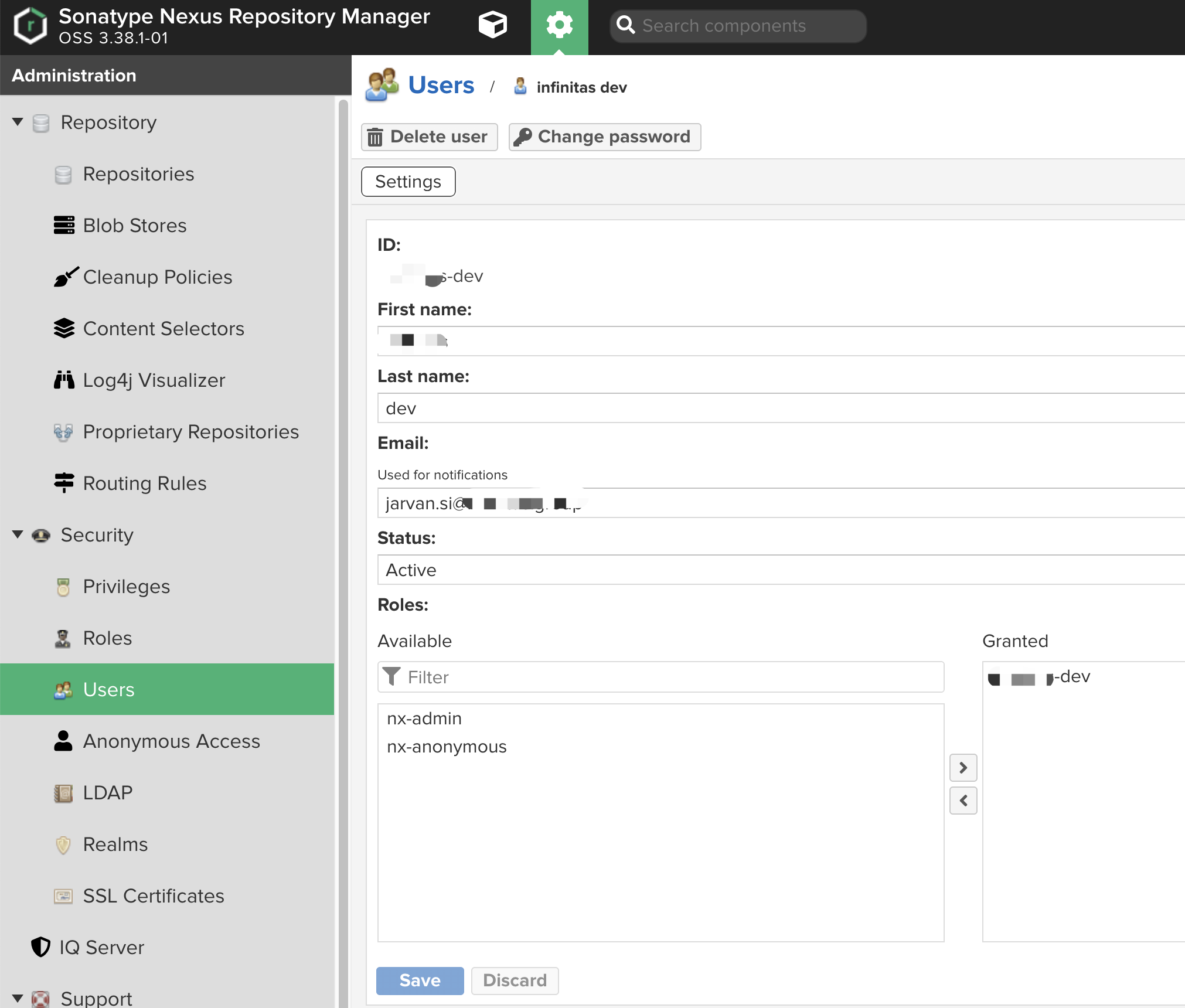
Task: Click the Blob Stores server icon
Action: (x=64, y=225)
